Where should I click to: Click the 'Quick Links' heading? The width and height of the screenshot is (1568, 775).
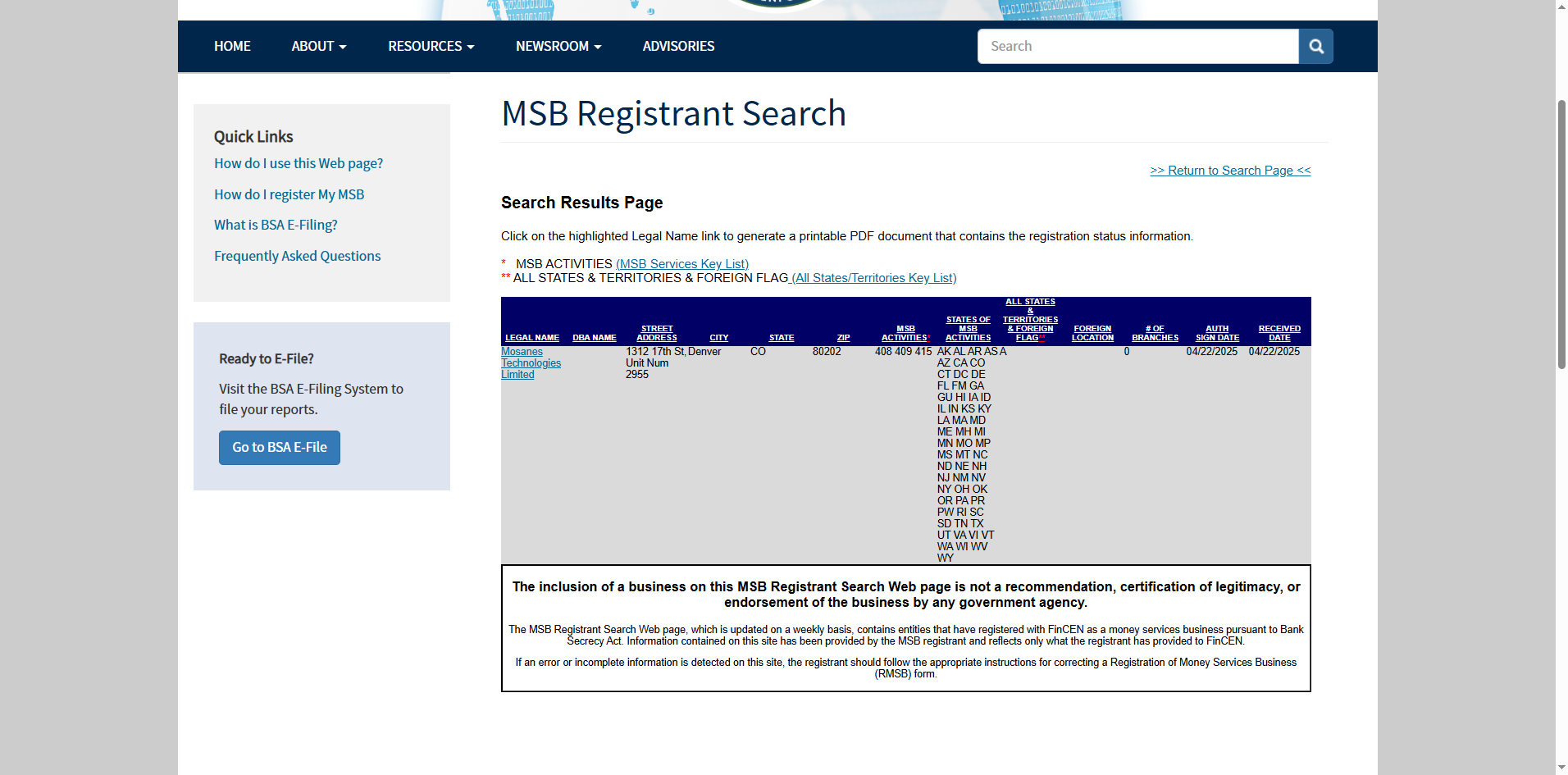pos(253,137)
